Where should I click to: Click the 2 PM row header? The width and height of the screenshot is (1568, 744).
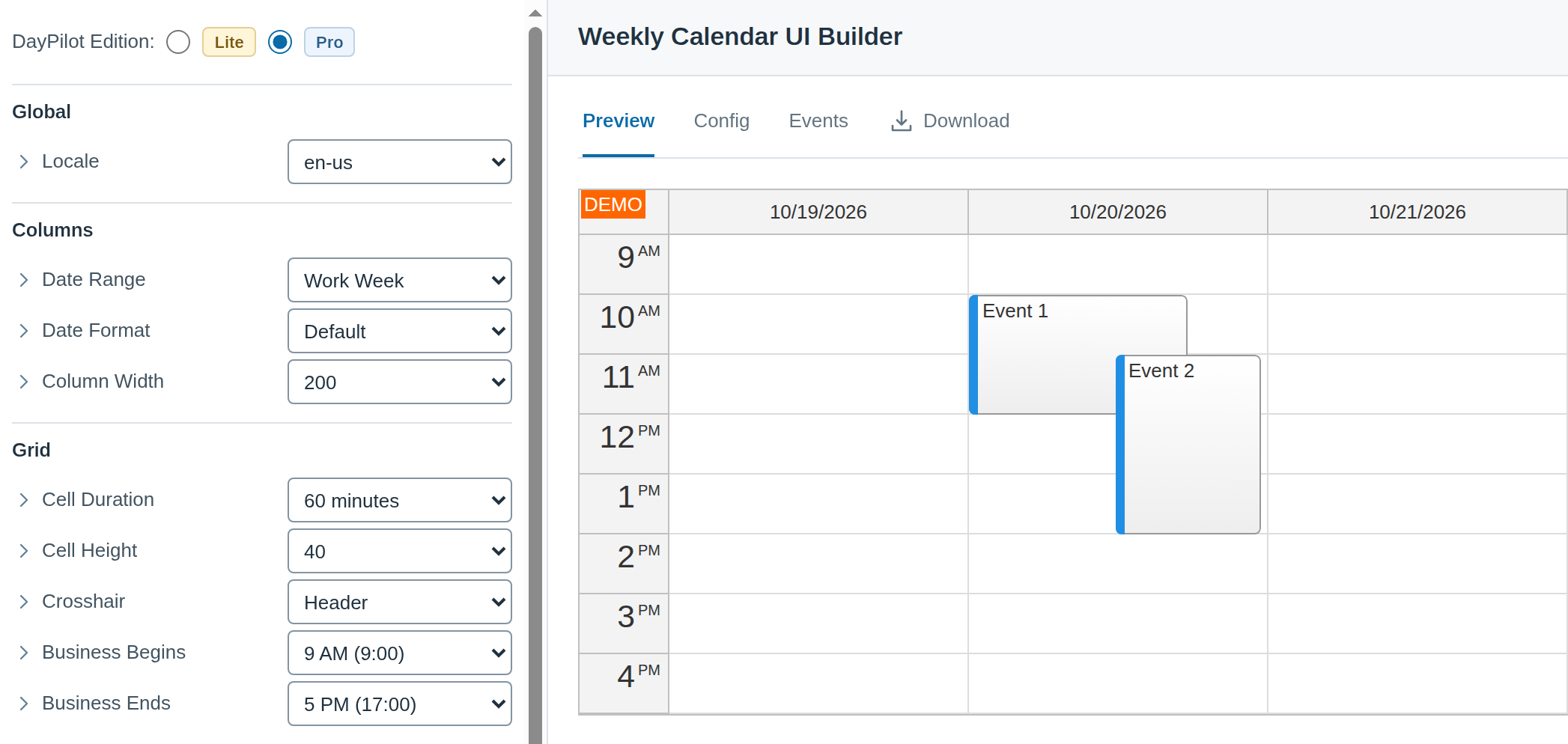624,564
